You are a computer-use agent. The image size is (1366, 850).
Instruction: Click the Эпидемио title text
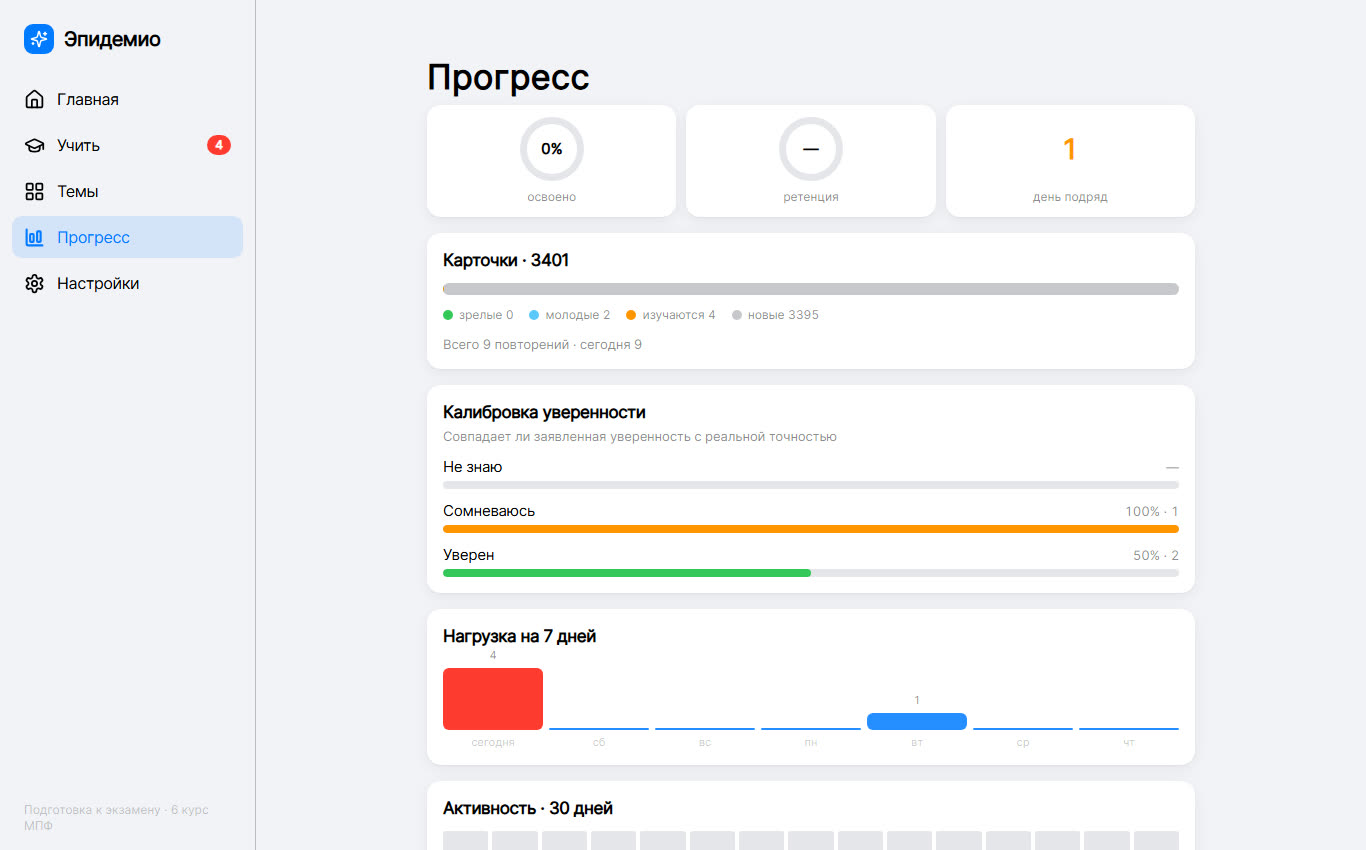point(112,40)
